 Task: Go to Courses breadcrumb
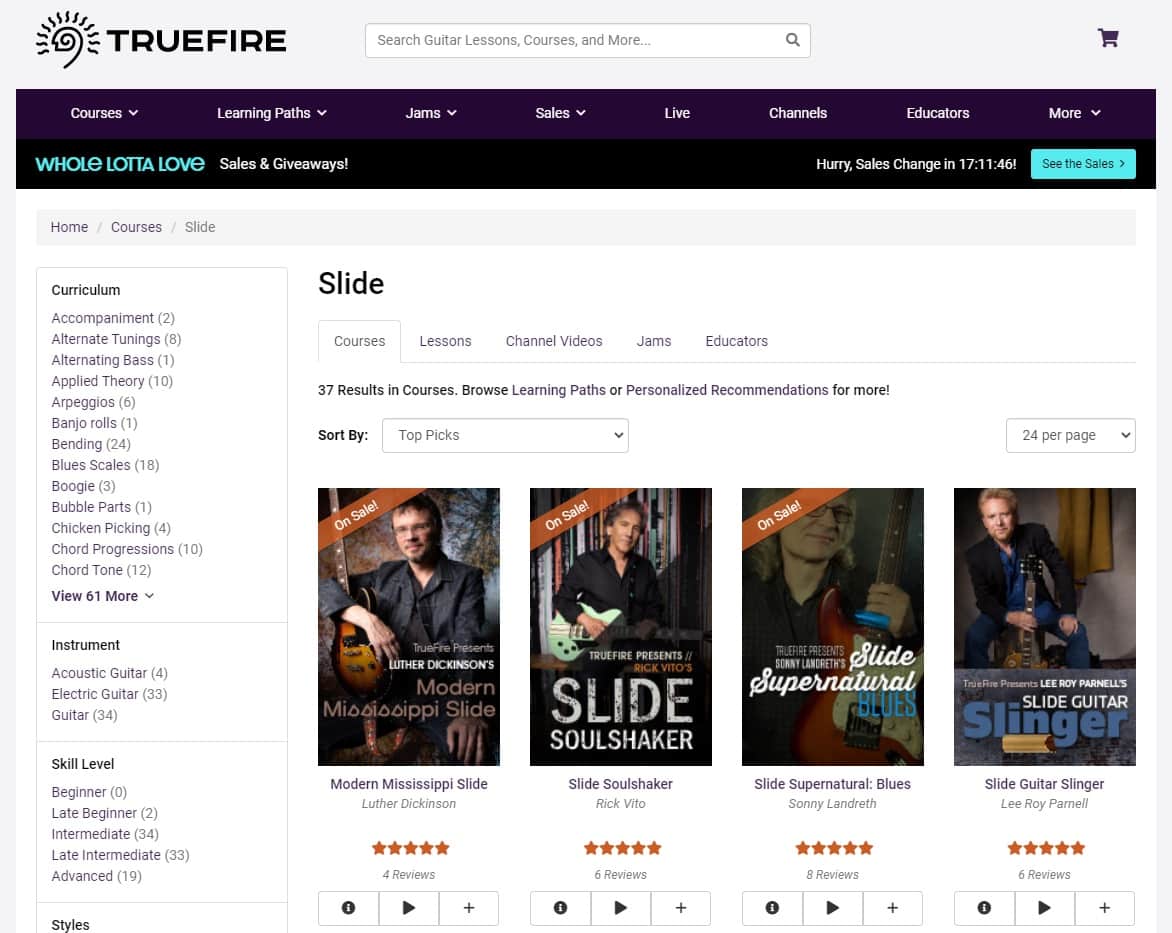[136, 227]
